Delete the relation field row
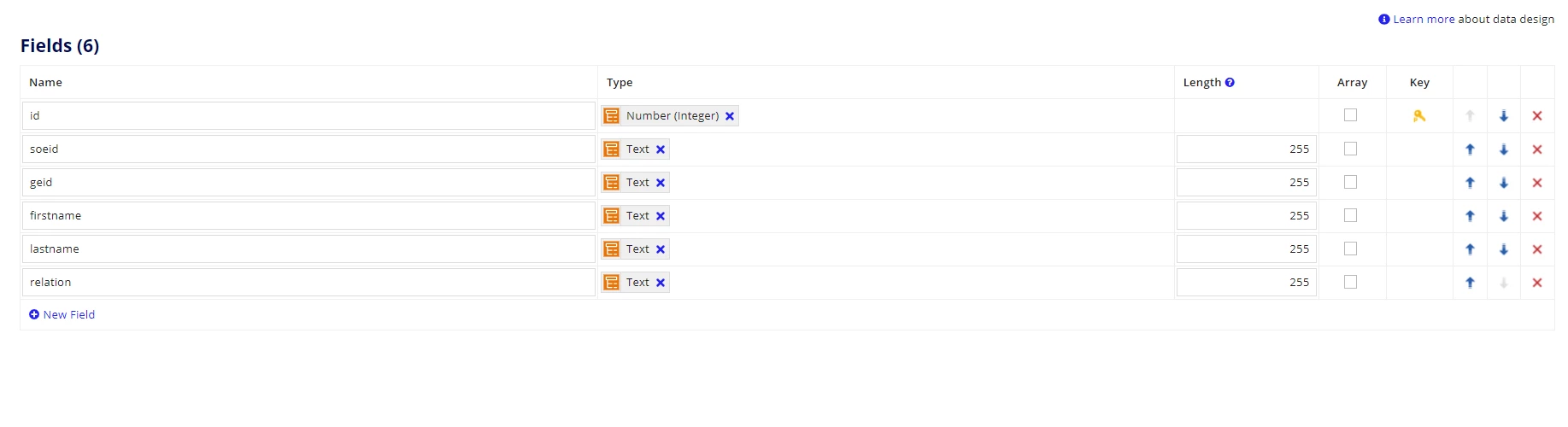 [x=1537, y=283]
